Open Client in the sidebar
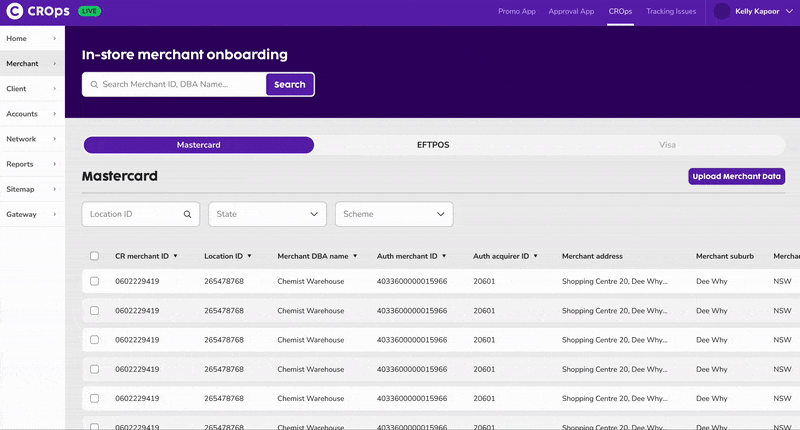The image size is (800, 430). 16,89
